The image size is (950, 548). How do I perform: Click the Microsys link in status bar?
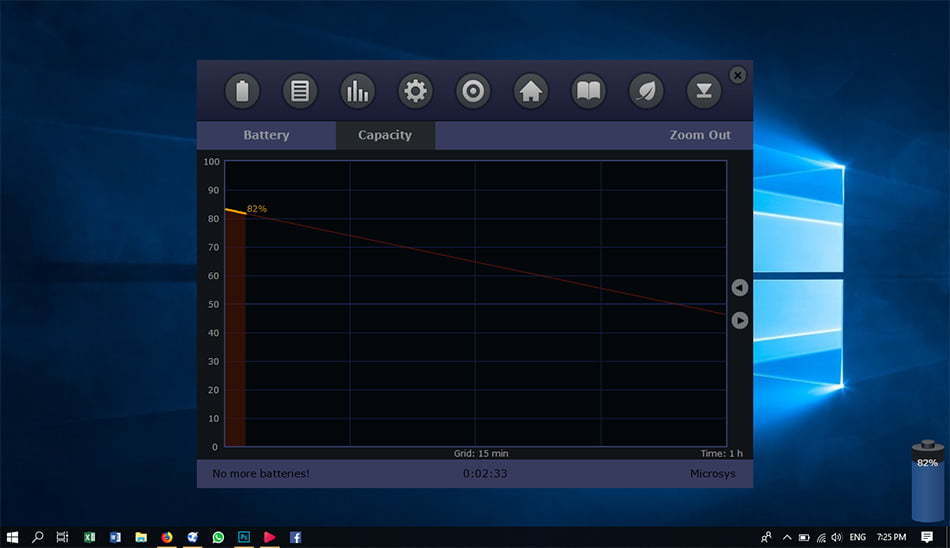(712, 473)
